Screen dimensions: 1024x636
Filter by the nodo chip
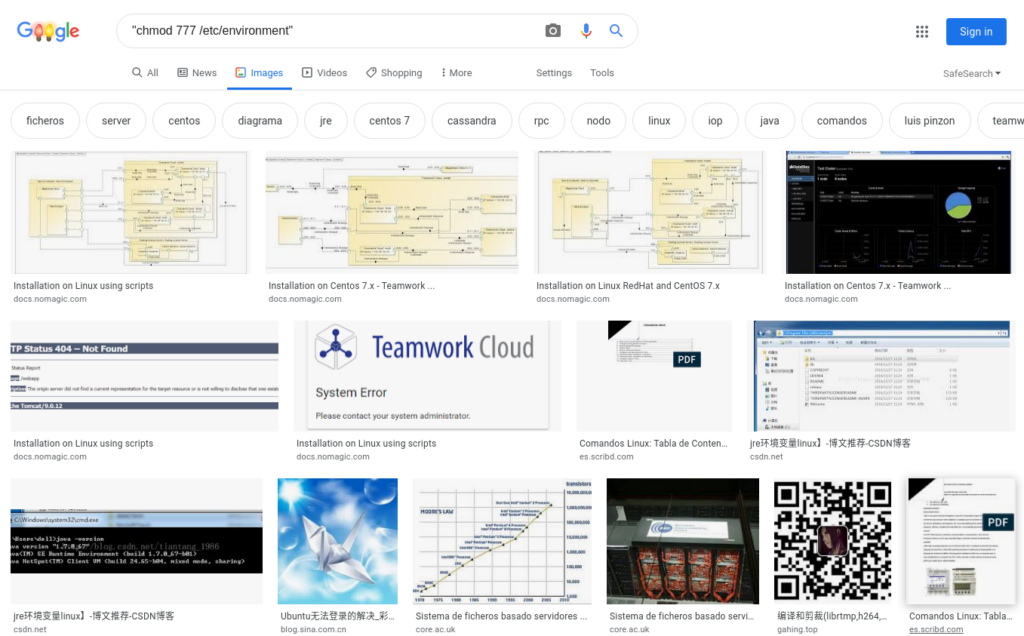click(x=598, y=121)
